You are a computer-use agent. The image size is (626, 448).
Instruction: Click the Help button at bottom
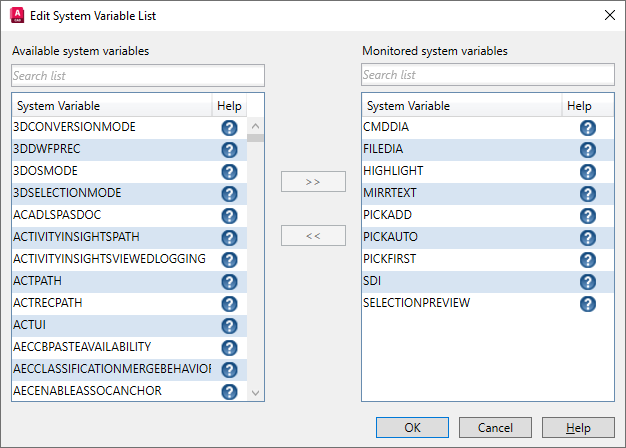pyautogui.click(x=578, y=427)
